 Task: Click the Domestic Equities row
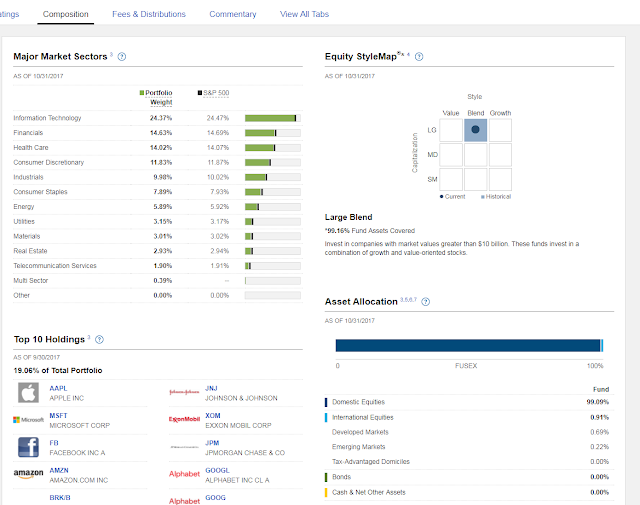[469, 402]
